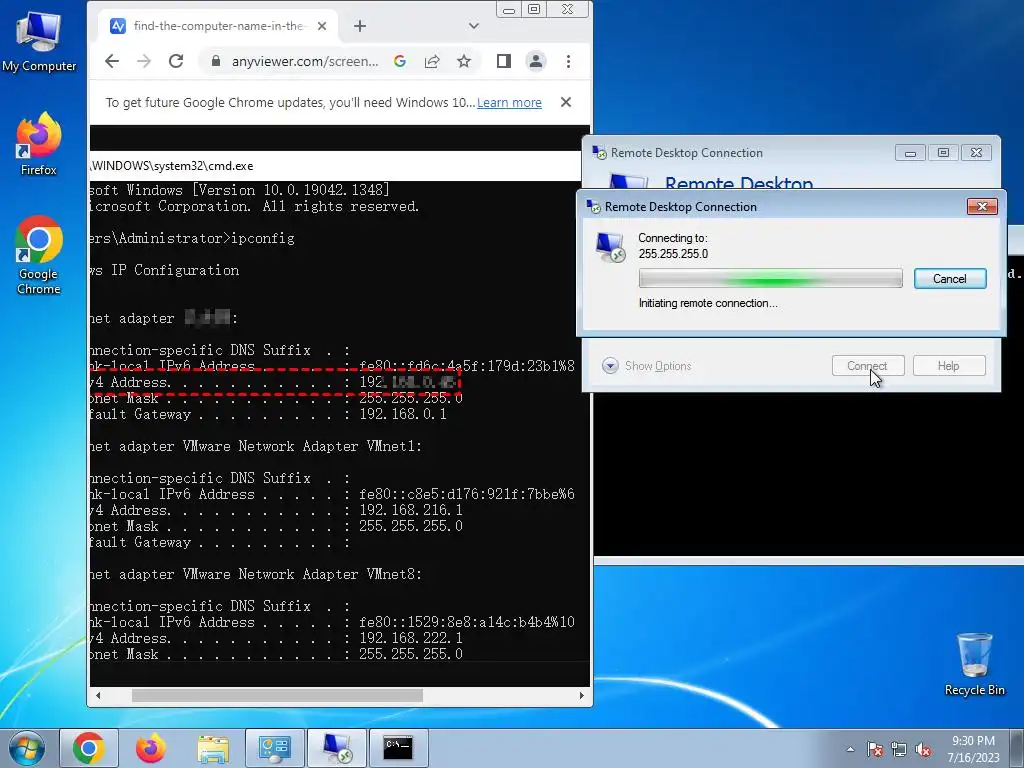Close the connecting dialog
This screenshot has height=768, width=1024.
pos(982,206)
